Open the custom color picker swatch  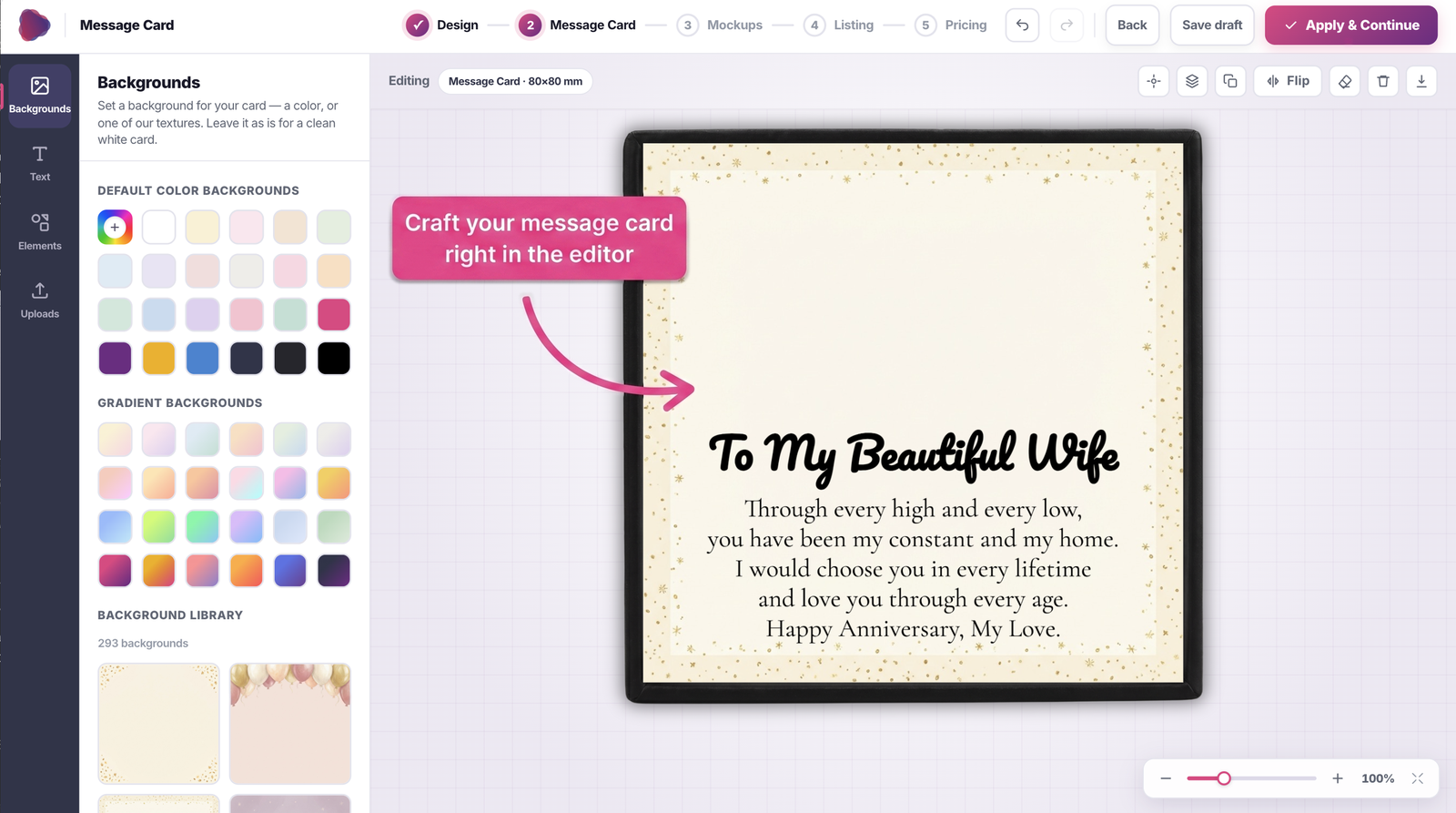(x=115, y=227)
